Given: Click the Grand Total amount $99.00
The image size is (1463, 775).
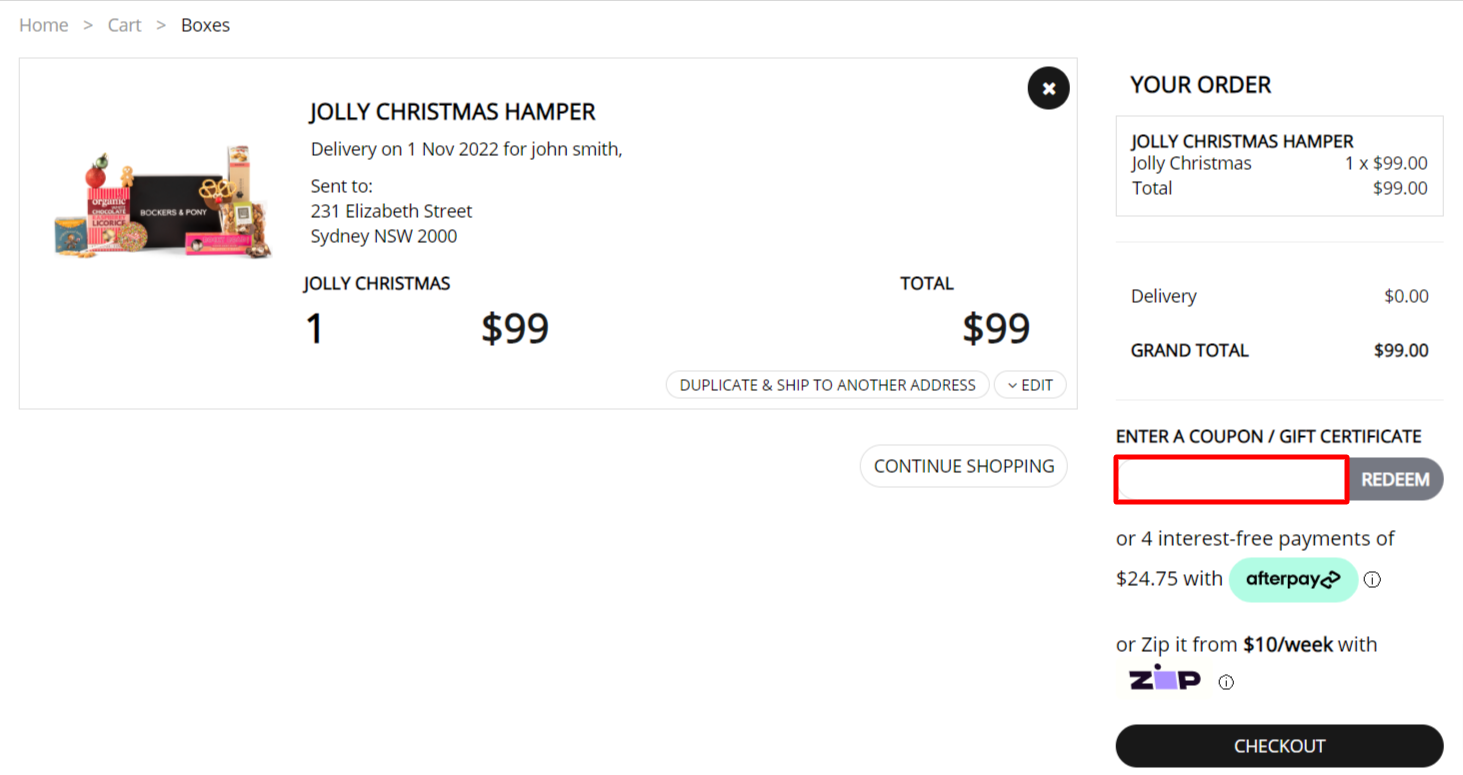Looking at the screenshot, I should click(x=1401, y=350).
